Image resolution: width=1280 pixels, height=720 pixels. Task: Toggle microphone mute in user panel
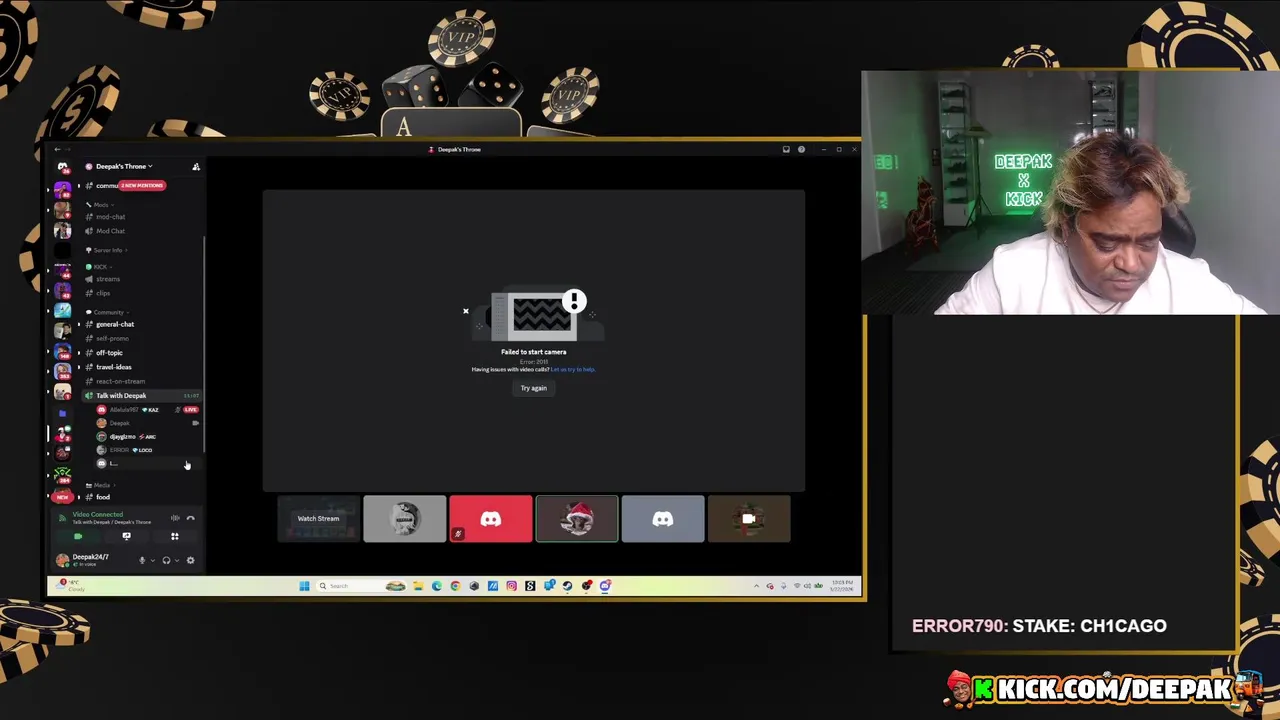142,561
